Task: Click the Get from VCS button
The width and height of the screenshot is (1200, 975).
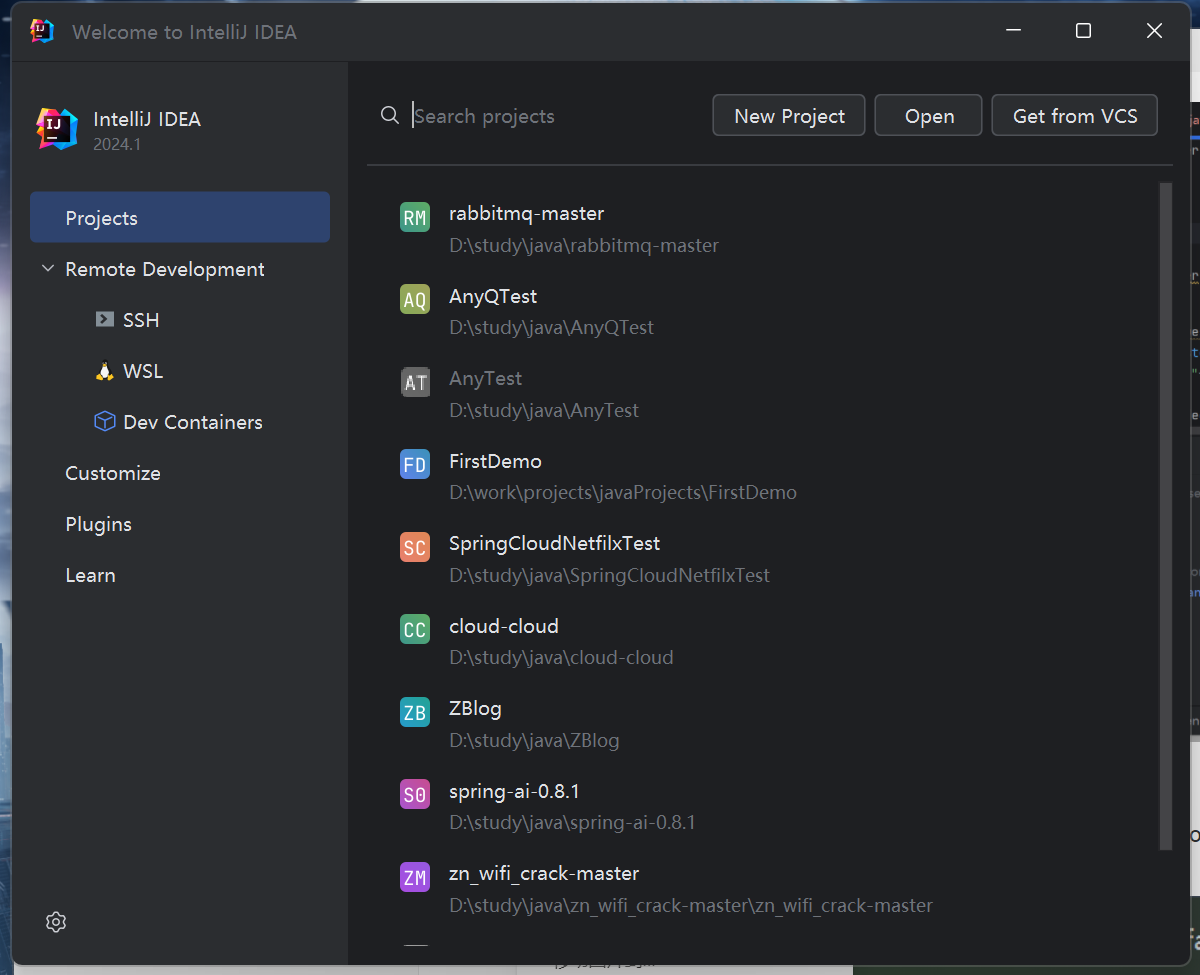Action: (1075, 116)
